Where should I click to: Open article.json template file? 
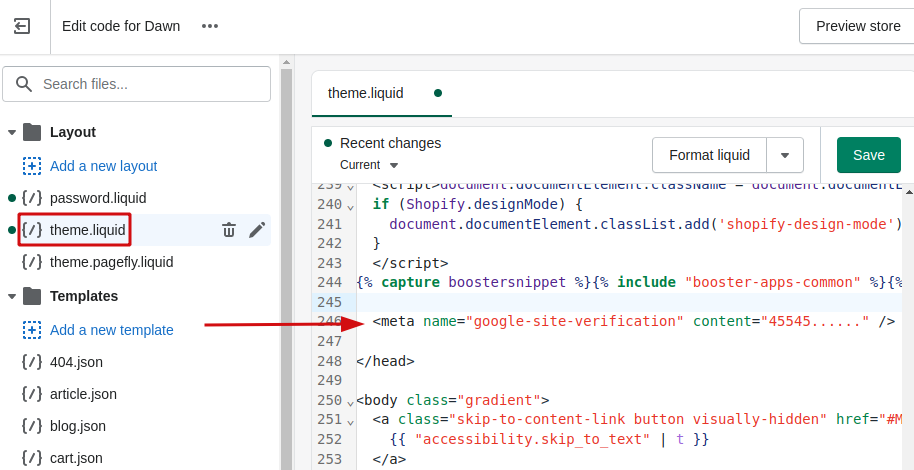tap(83, 394)
